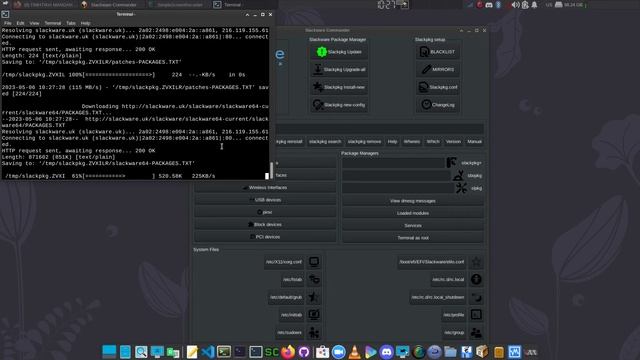Click the terminal icon beside /etc/profile
This screenshot has height=360, width=640.
[476, 315]
